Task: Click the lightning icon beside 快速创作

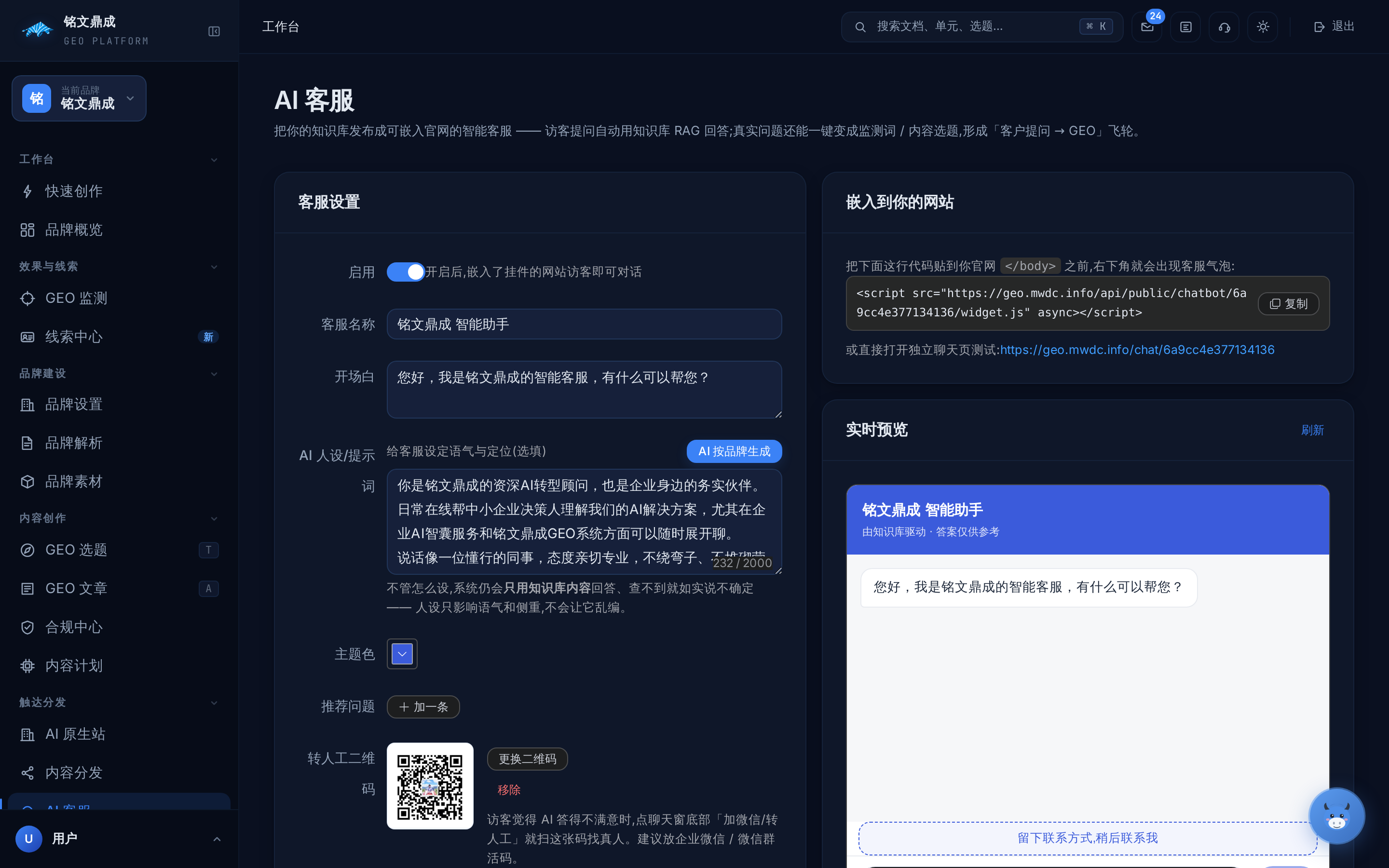Action: (27, 191)
